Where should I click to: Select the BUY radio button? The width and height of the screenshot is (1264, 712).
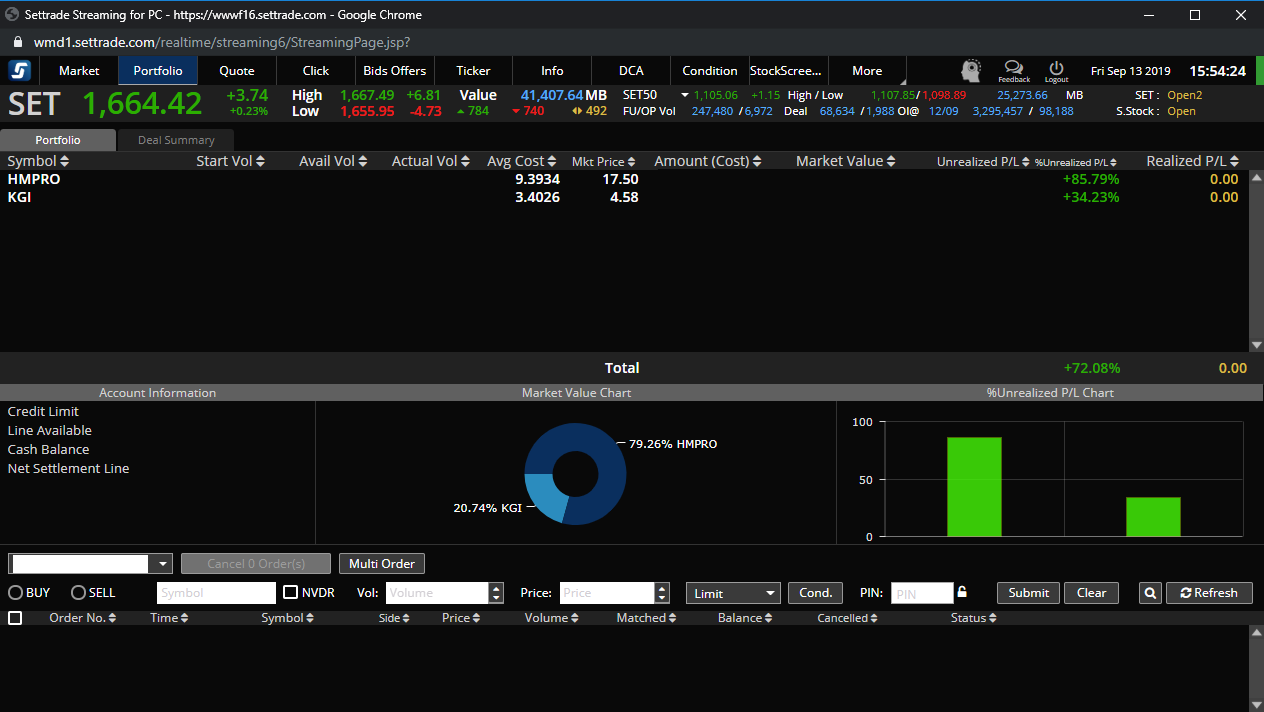coord(16,593)
